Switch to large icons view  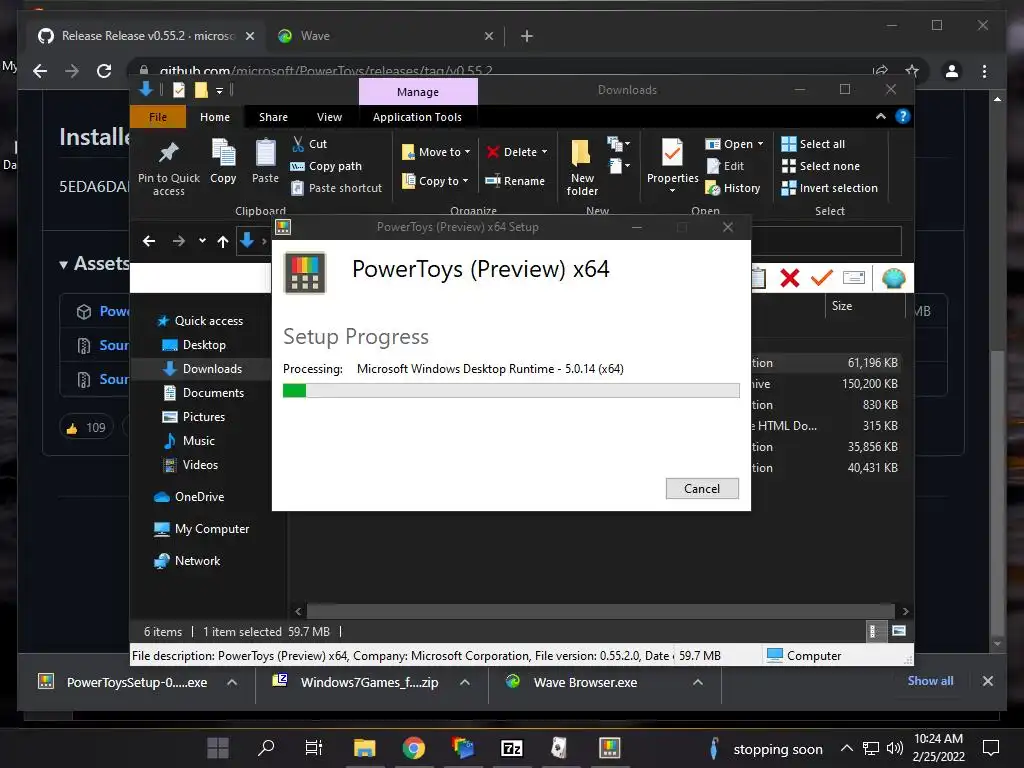point(899,631)
